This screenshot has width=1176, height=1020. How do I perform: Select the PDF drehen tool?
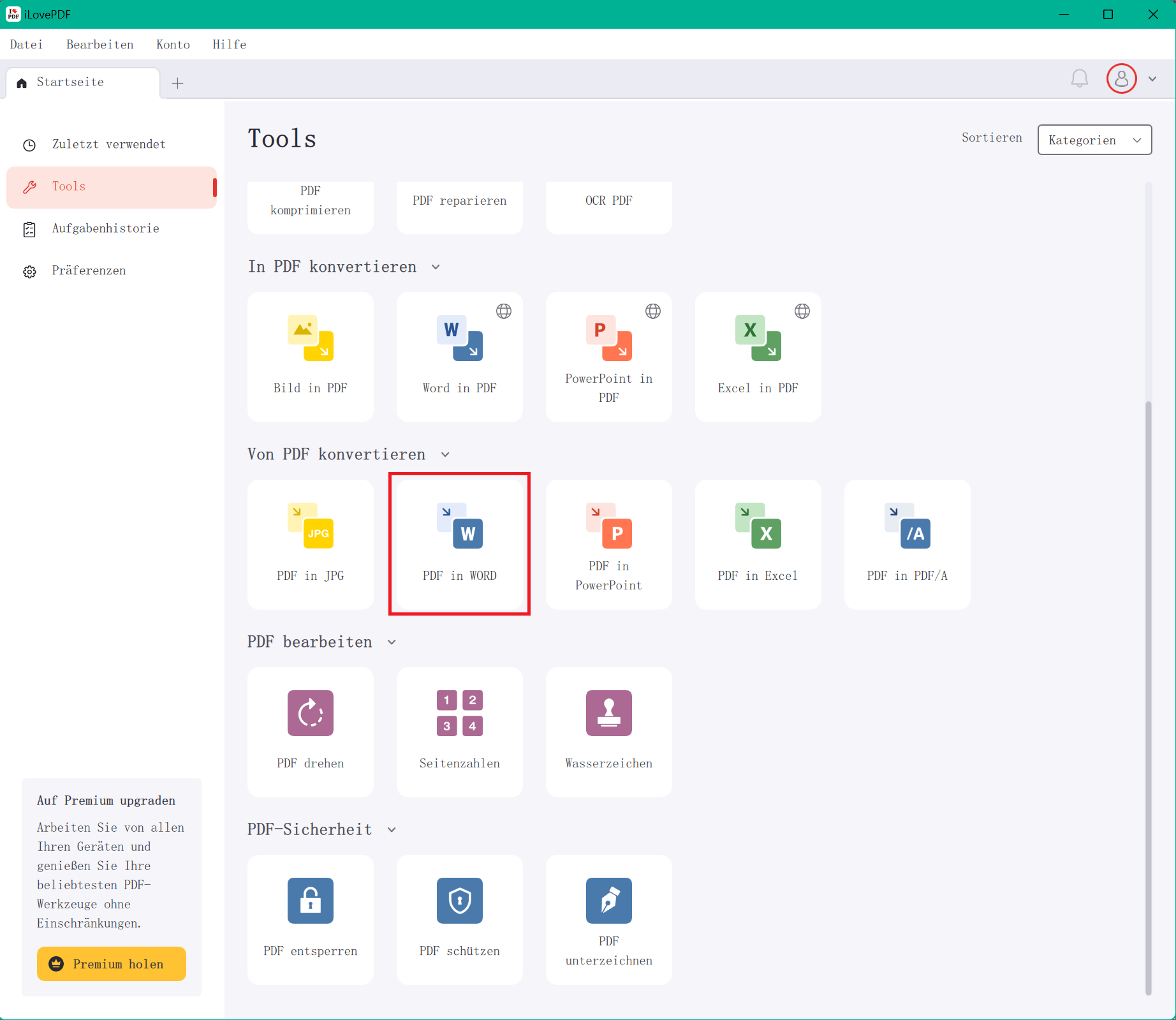pyautogui.click(x=311, y=732)
